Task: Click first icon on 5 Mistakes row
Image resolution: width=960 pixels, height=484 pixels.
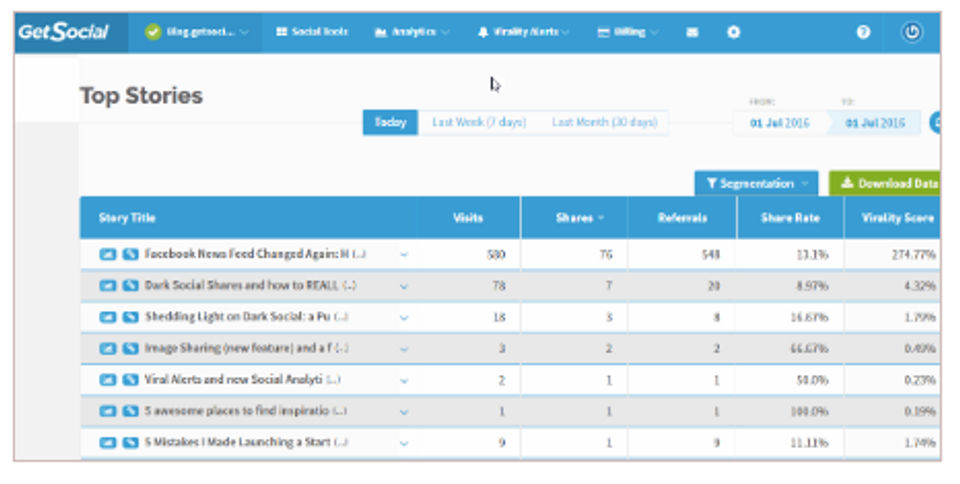Action: pos(108,442)
